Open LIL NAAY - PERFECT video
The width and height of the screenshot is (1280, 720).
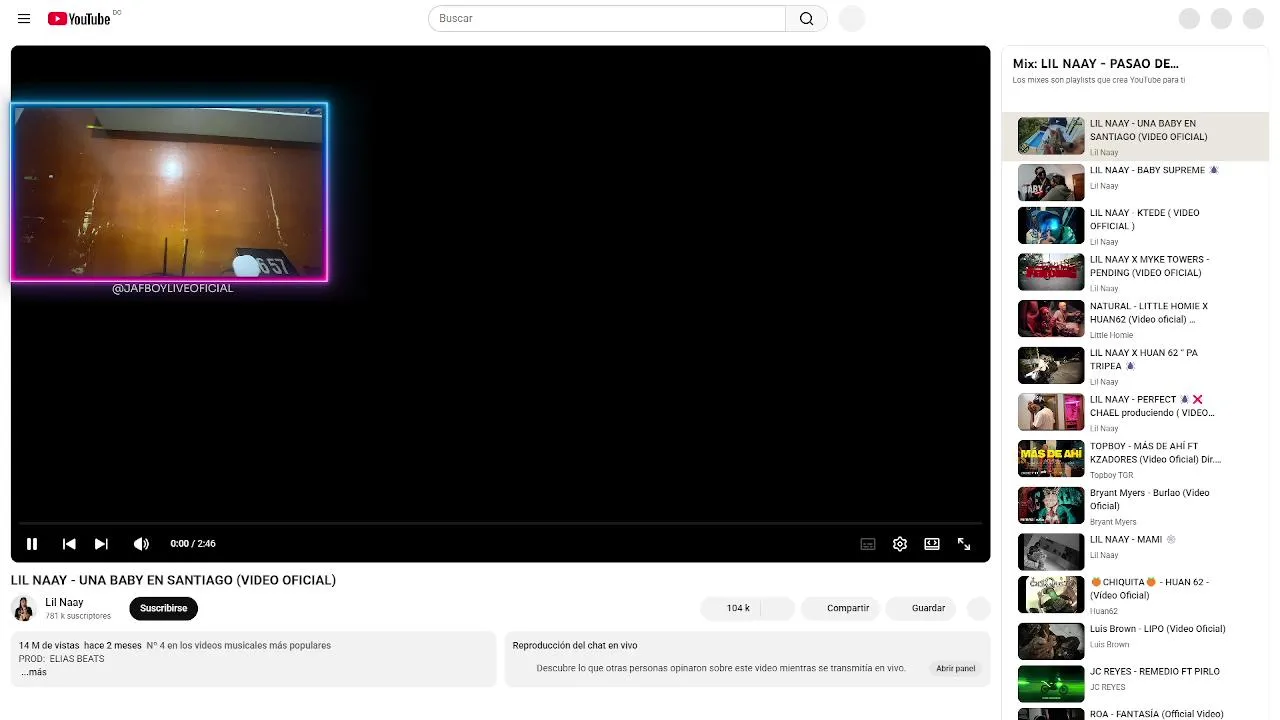point(1135,412)
